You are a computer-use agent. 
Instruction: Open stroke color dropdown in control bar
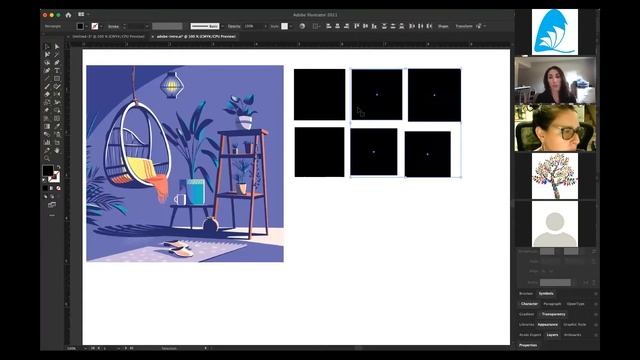click(x=101, y=27)
